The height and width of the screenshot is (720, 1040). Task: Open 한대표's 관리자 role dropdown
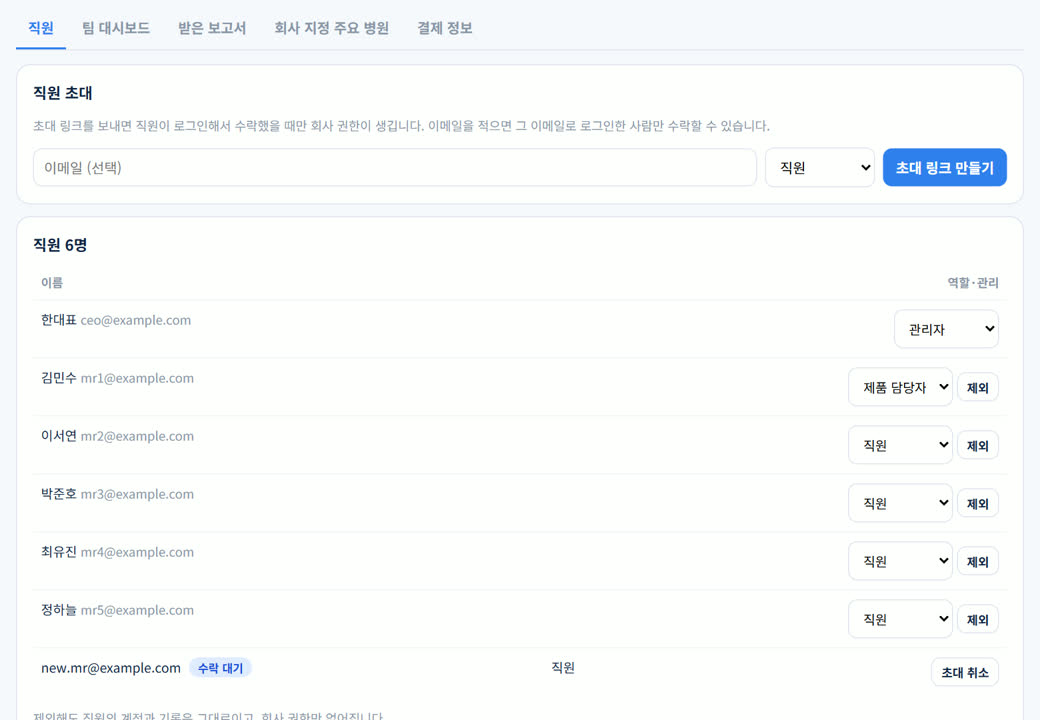tap(946, 329)
